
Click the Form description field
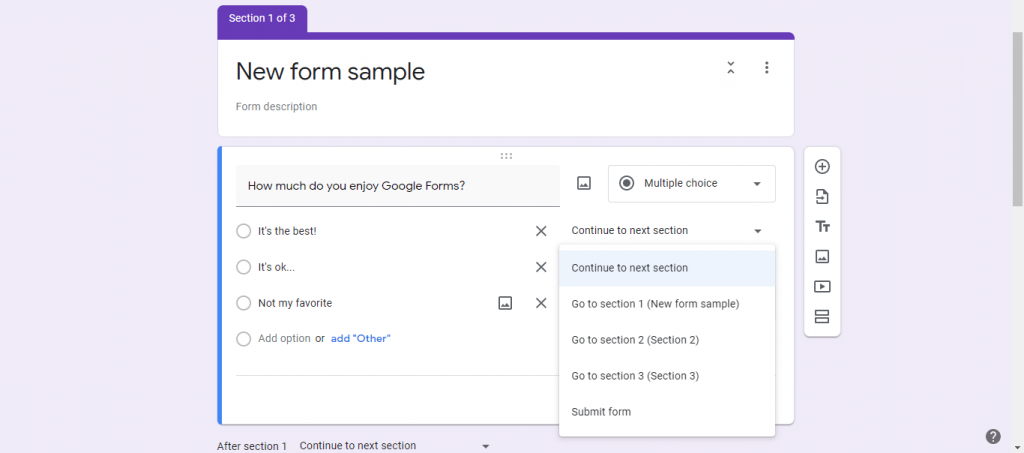tap(277, 107)
